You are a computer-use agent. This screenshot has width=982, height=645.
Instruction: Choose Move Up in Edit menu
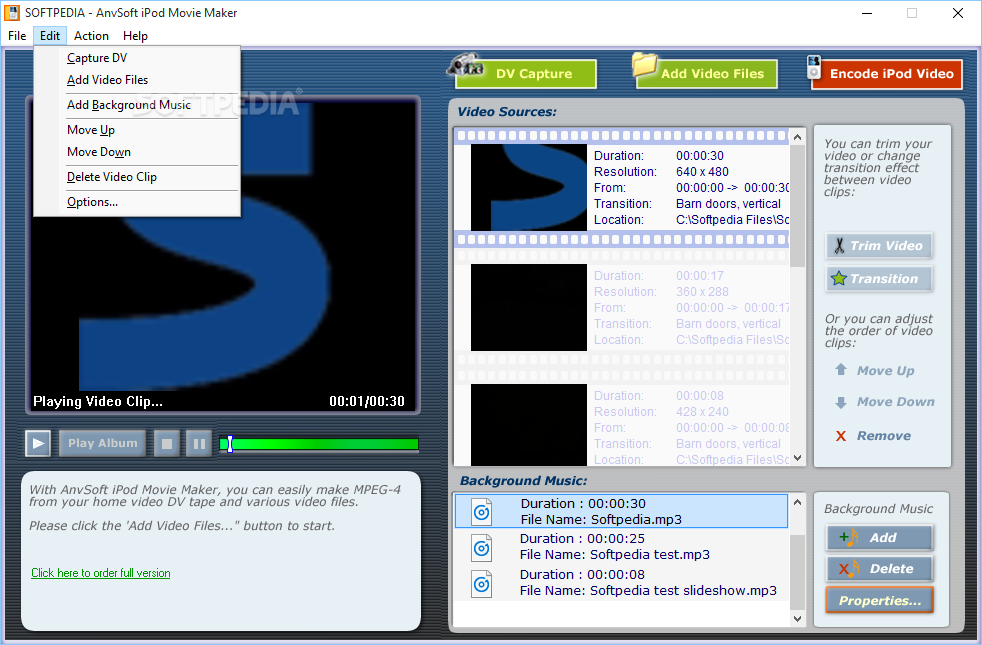point(137,130)
